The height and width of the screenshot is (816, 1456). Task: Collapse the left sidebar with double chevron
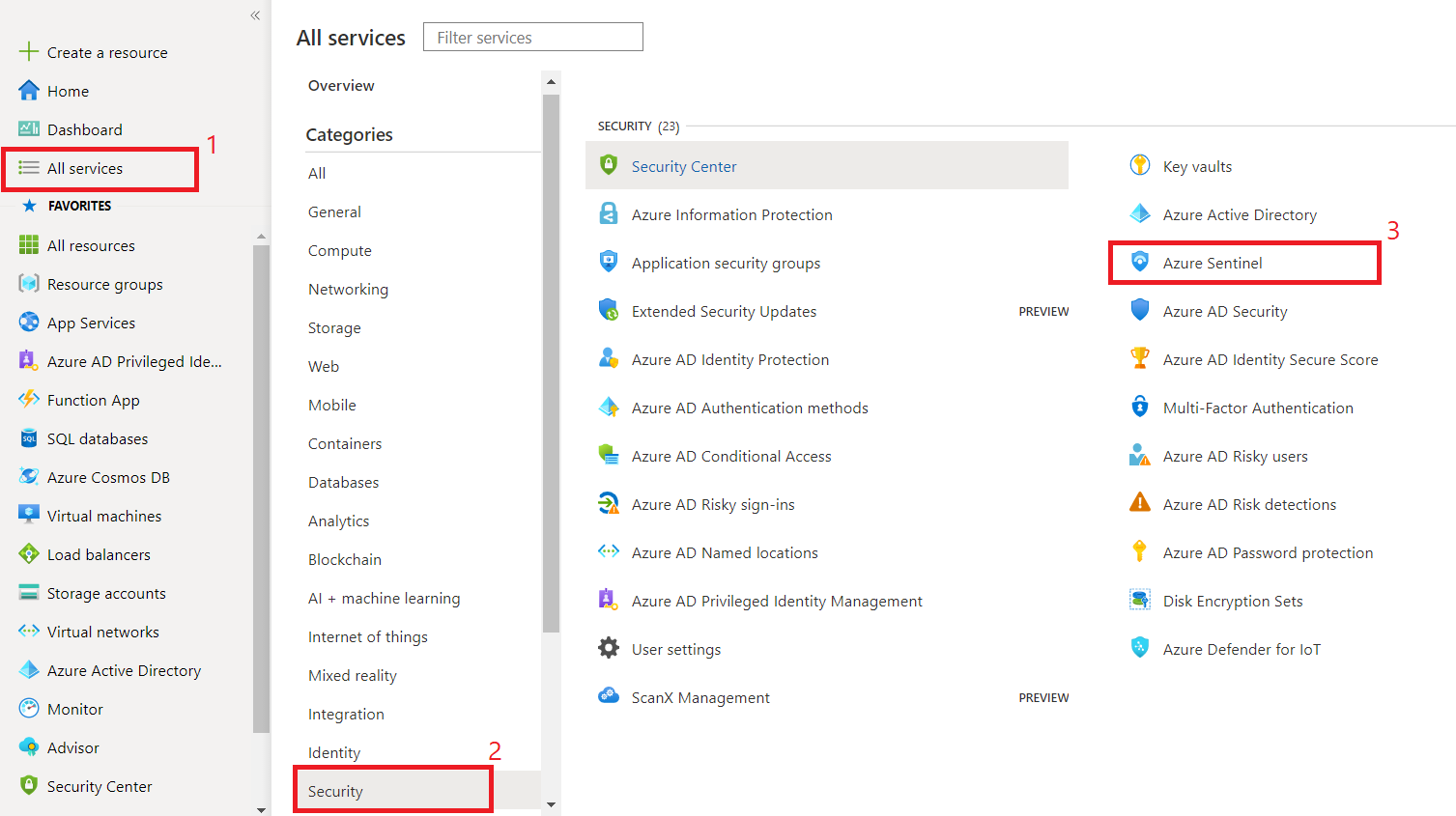(x=255, y=15)
